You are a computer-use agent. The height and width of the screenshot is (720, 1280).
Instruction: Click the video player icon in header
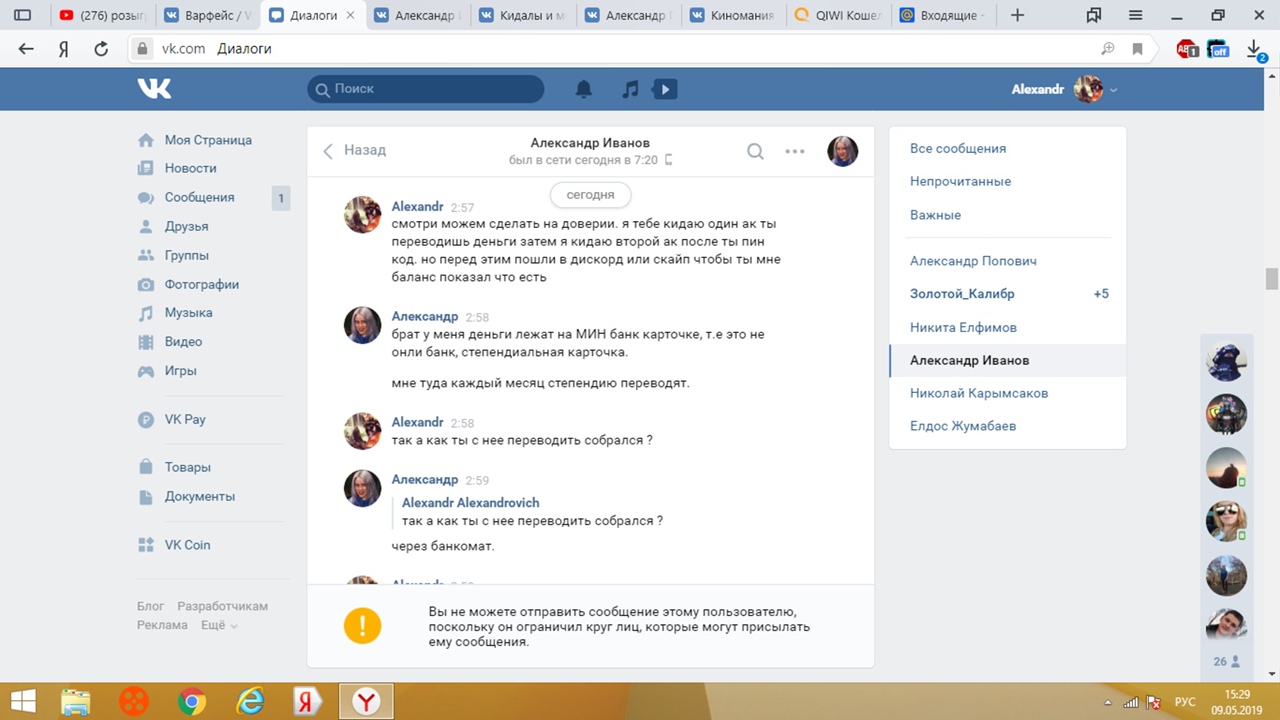point(664,89)
